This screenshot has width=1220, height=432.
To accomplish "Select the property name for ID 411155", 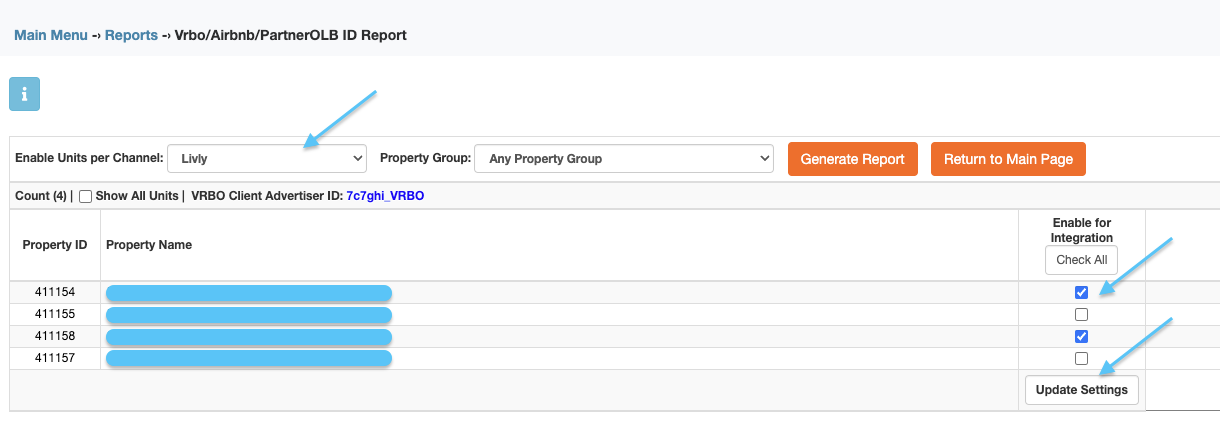I will [249, 315].
